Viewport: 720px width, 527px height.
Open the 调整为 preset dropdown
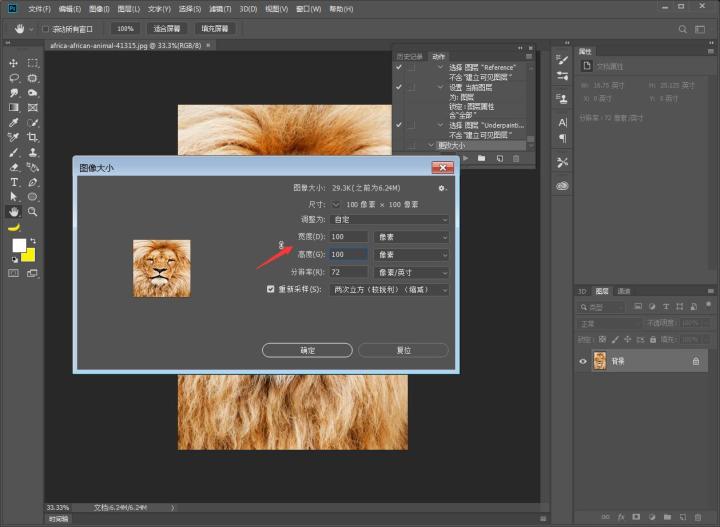click(x=388, y=219)
